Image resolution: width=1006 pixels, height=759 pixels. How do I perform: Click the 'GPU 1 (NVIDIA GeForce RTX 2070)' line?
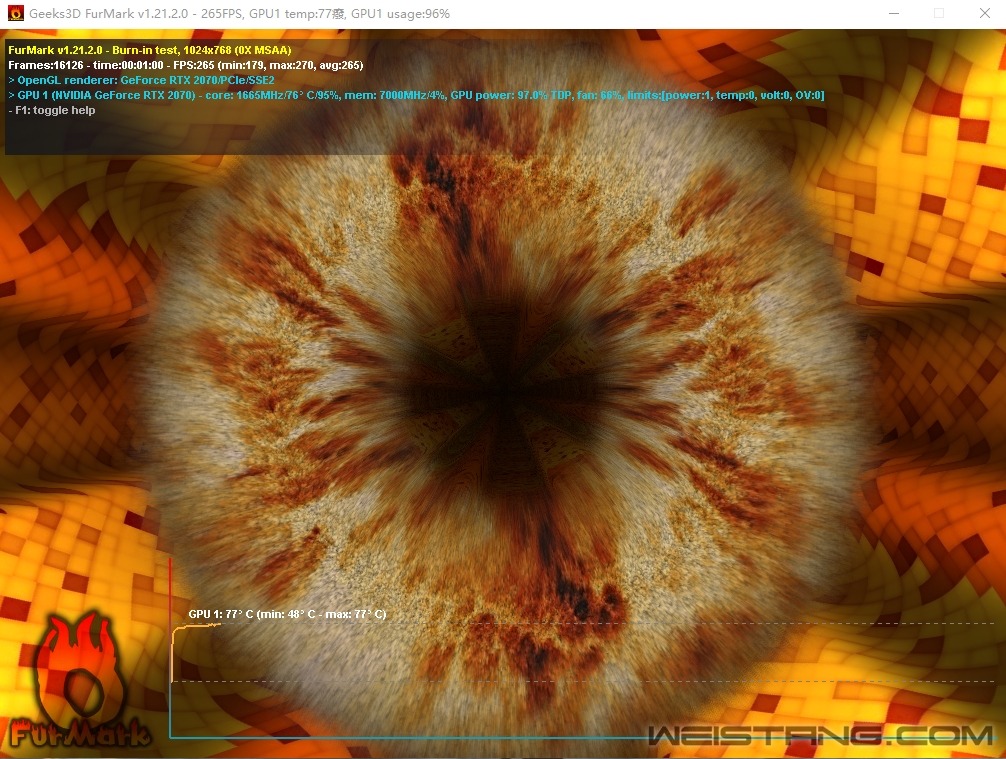(416, 95)
